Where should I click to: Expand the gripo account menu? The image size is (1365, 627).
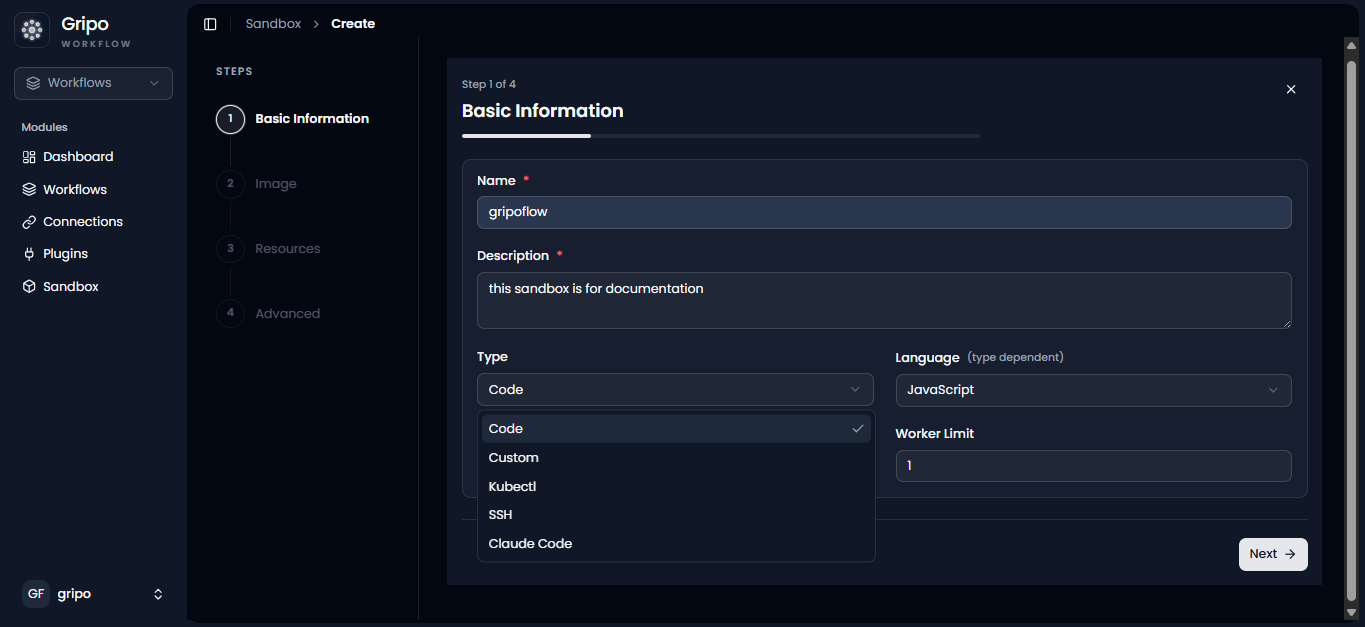93,594
